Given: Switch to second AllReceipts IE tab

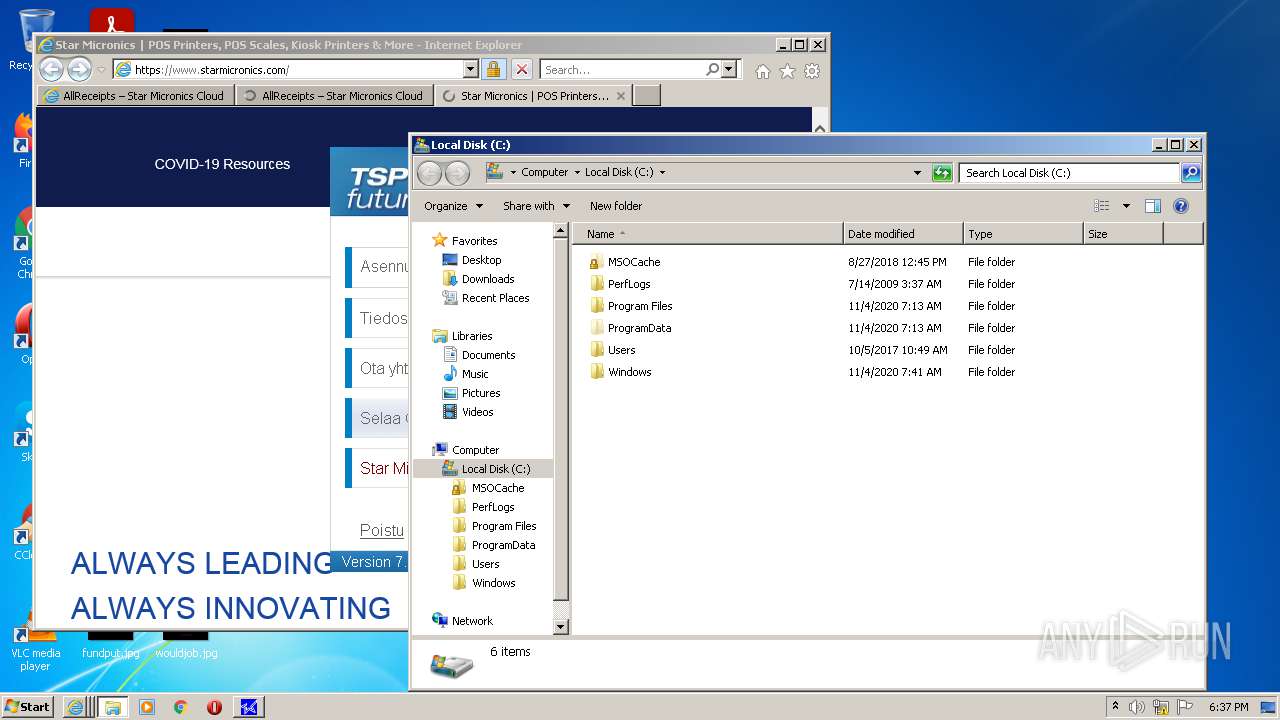Looking at the screenshot, I should [335, 96].
